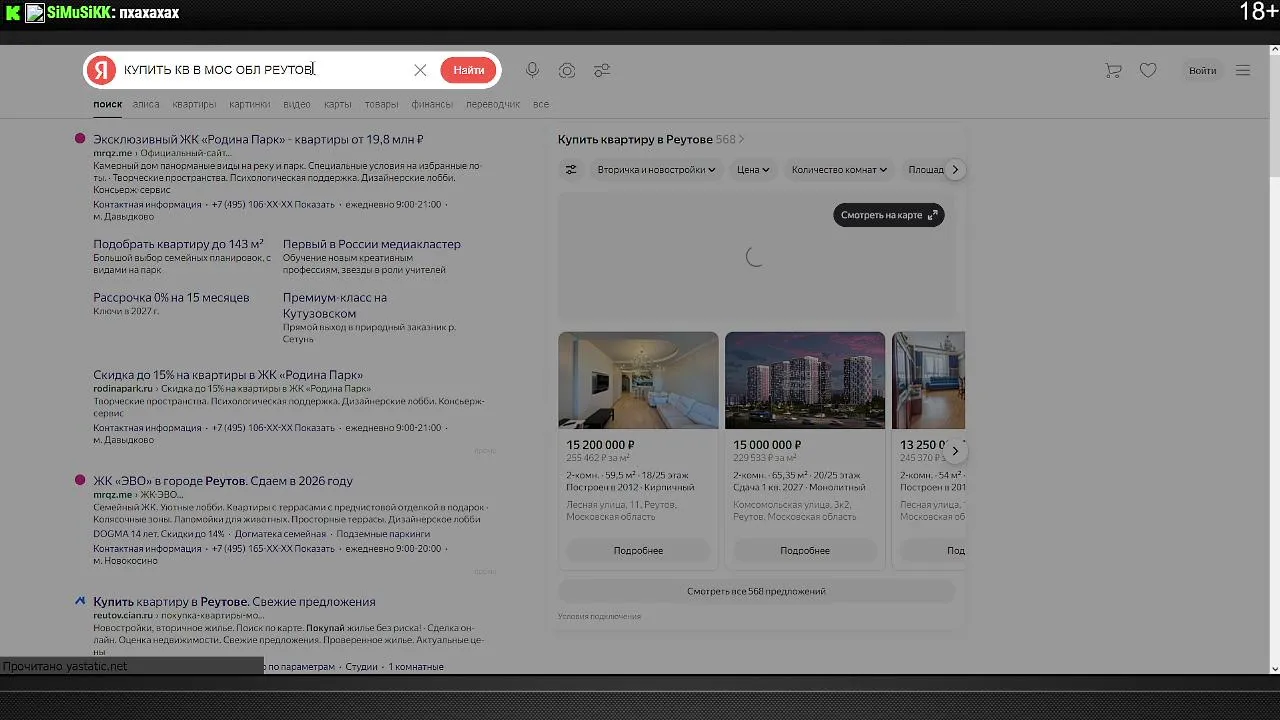Open Купить квартиру в Реутове. Свежие предложения link
Screen dimensions: 1280x720
tap(234, 602)
